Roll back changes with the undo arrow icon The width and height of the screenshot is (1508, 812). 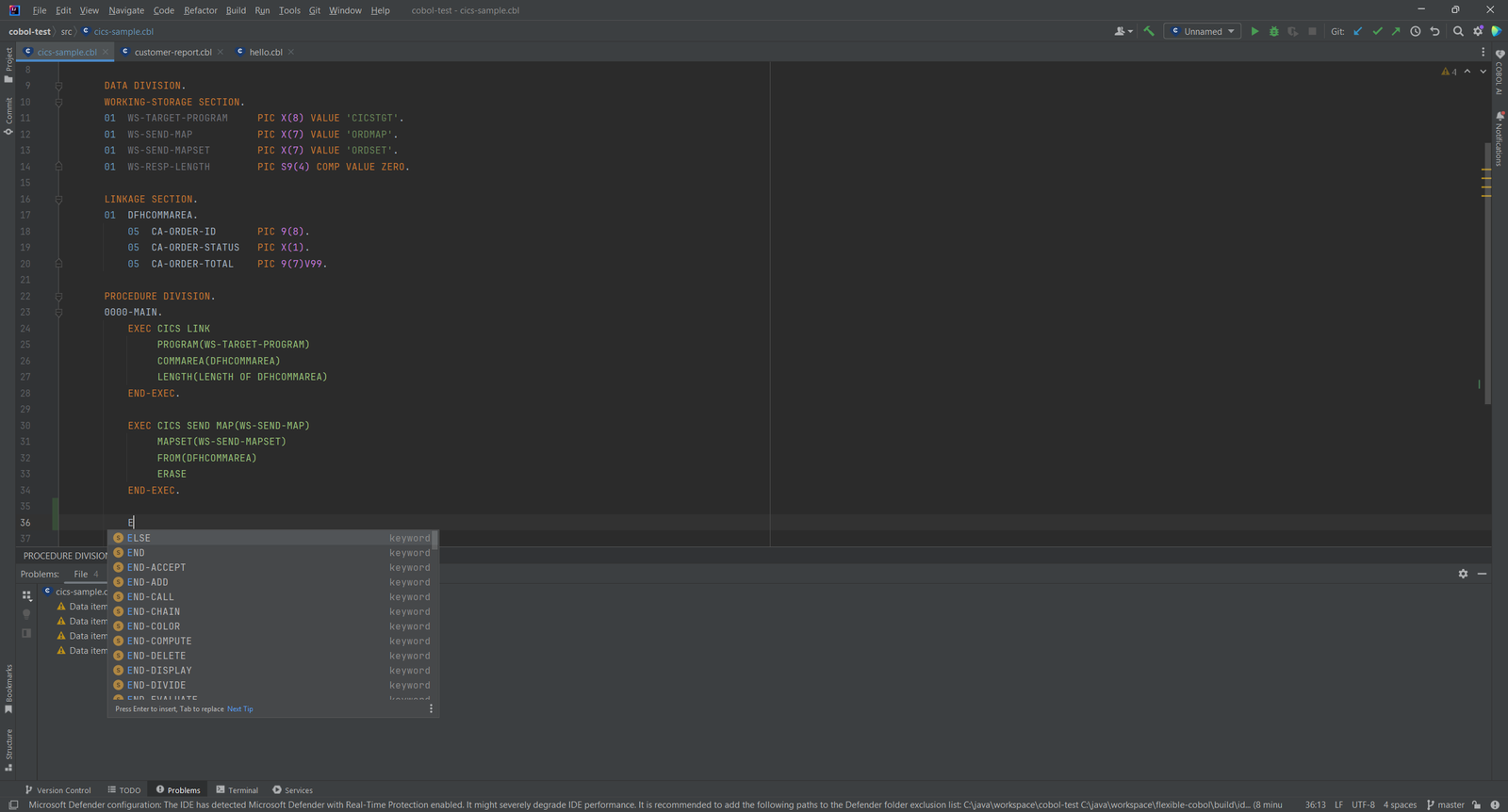point(1434,31)
